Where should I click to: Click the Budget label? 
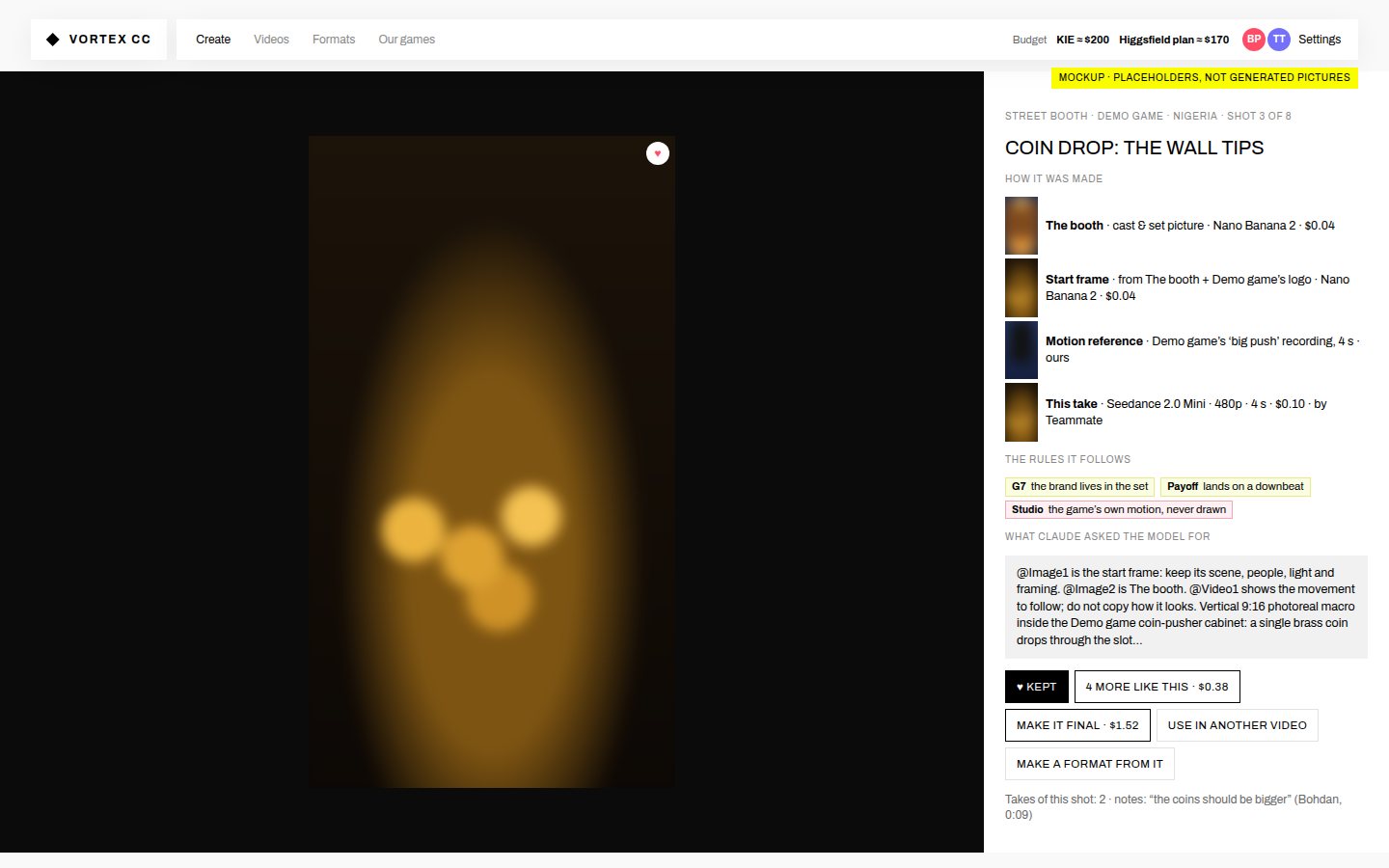point(1029,40)
